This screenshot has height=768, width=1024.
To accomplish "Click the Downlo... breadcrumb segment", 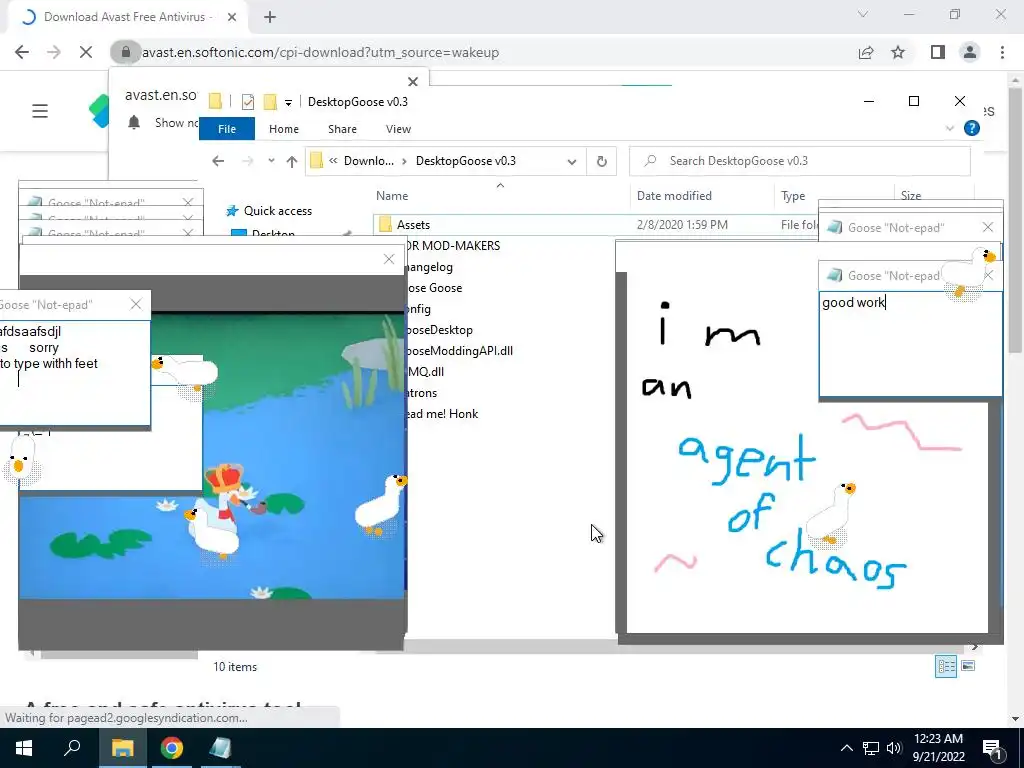I will [x=368, y=161].
